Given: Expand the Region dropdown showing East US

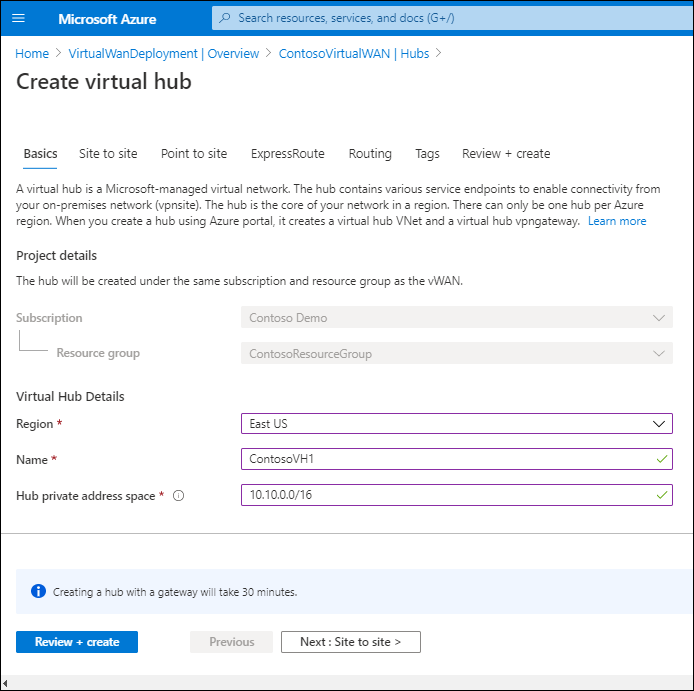Looking at the screenshot, I should coord(457,424).
